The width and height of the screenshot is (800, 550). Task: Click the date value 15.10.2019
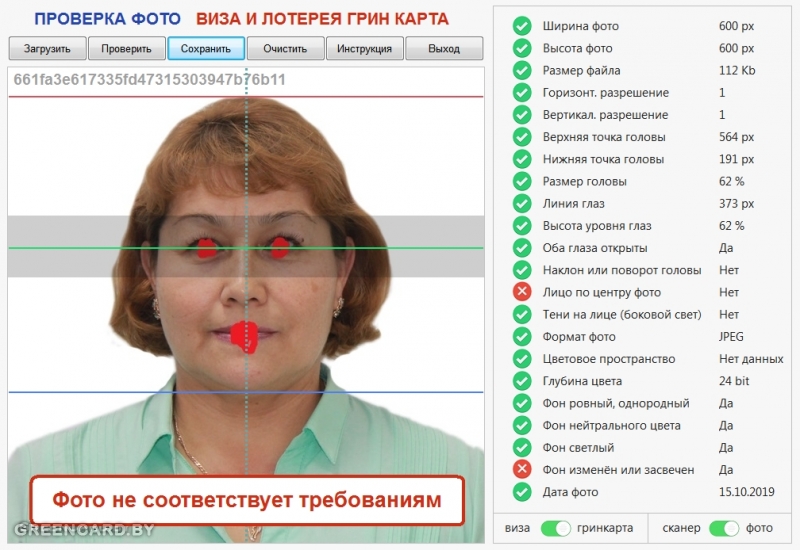click(x=746, y=492)
